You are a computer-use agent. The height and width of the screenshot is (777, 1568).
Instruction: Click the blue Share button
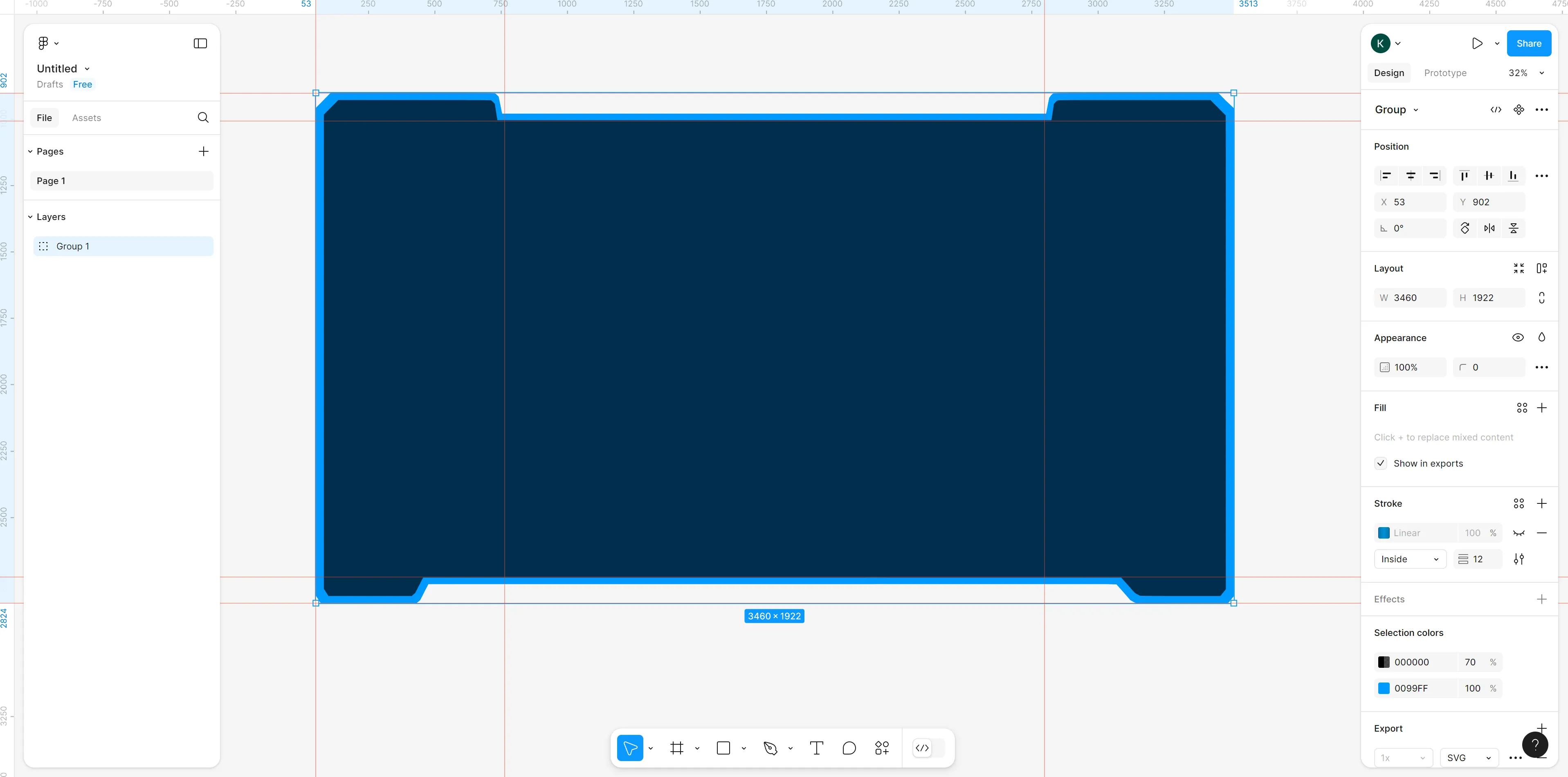pos(1528,43)
